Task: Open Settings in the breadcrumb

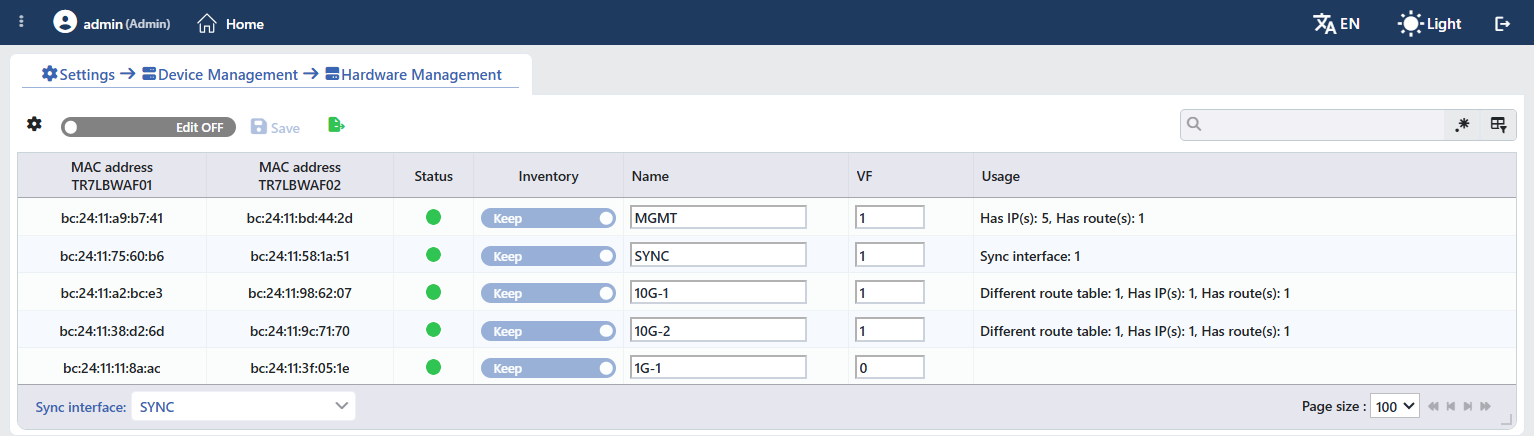Action: click(77, 74)
